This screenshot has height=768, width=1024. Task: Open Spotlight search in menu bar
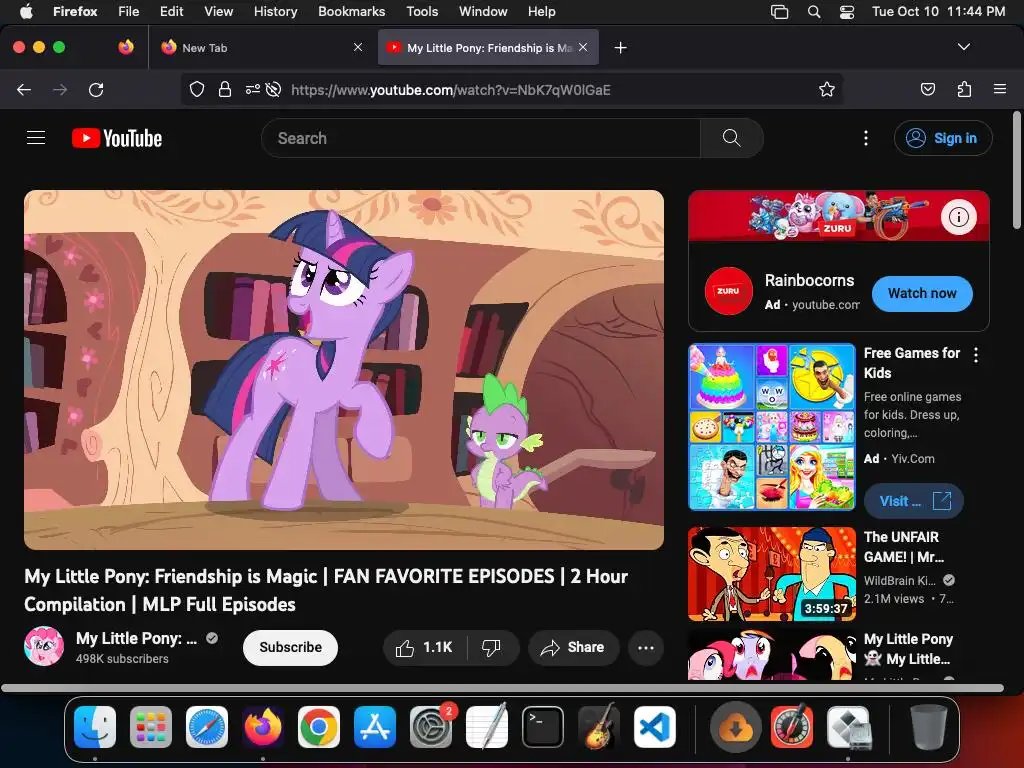click(814, 12)
